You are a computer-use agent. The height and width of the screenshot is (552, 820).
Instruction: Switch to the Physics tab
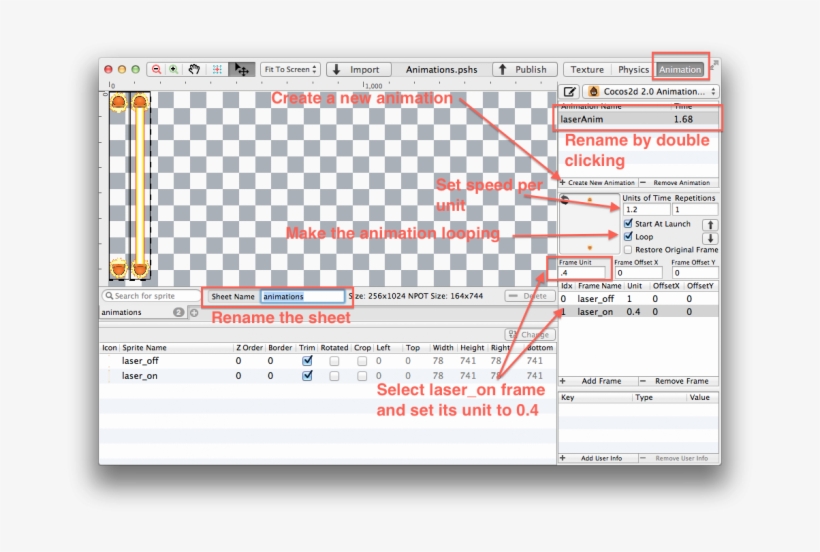(x=632, y=70)
